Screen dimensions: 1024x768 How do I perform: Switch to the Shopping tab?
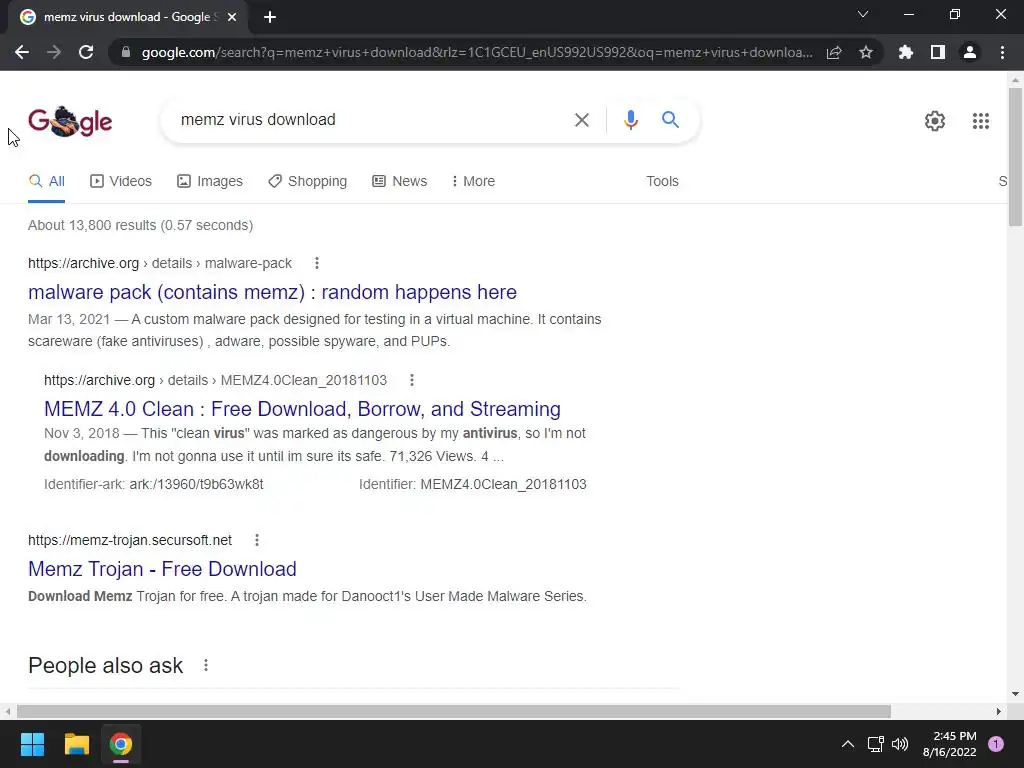[308, 182]
